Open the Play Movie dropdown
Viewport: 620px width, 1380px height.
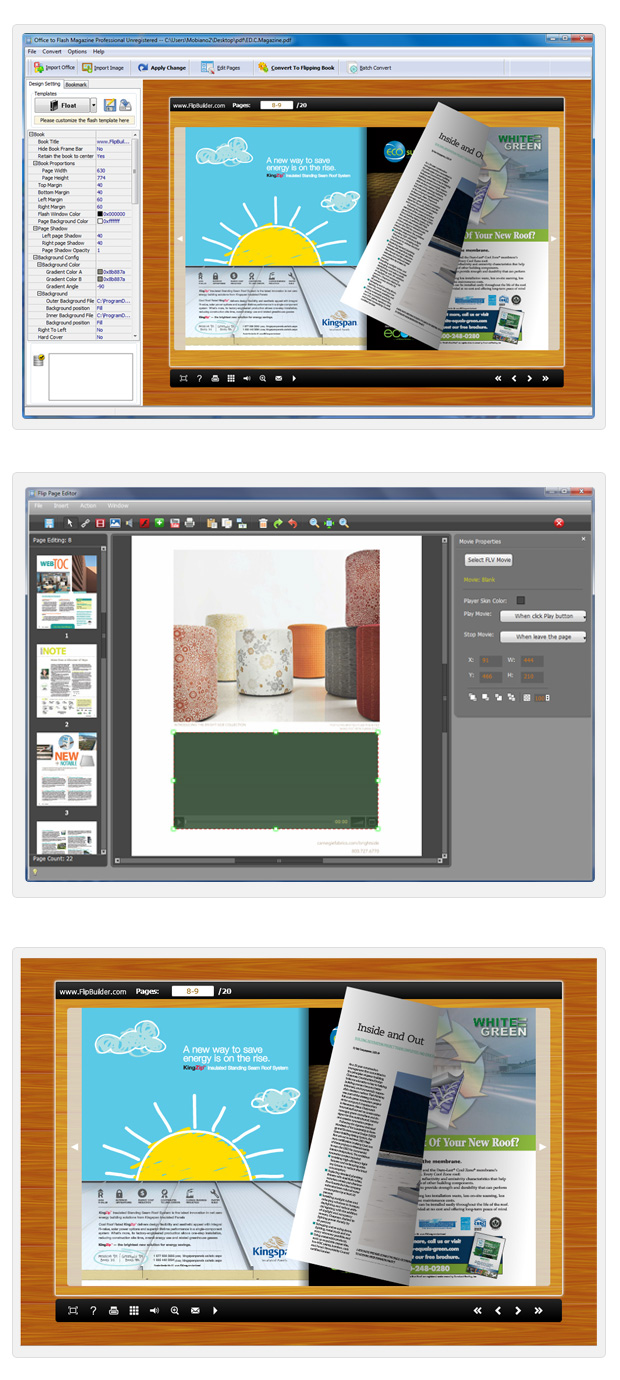pyautogui.click(x=543, y=616)
